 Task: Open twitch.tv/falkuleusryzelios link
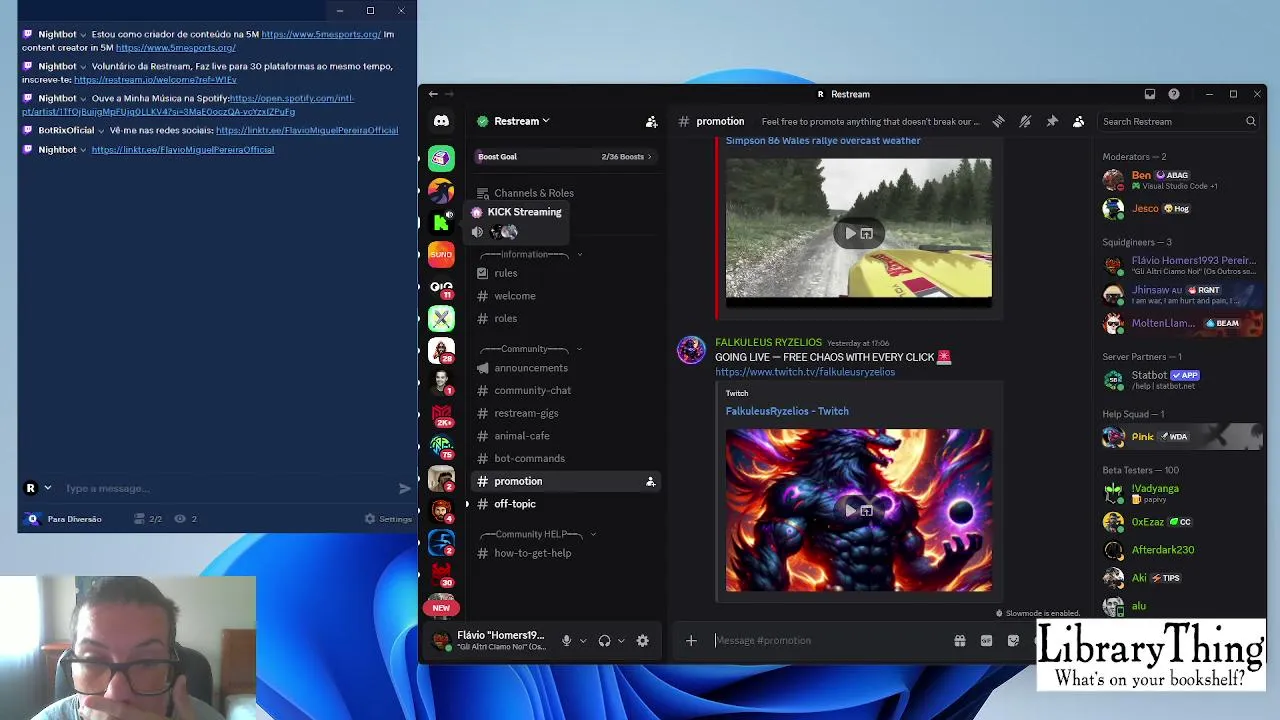coord(805,372)
